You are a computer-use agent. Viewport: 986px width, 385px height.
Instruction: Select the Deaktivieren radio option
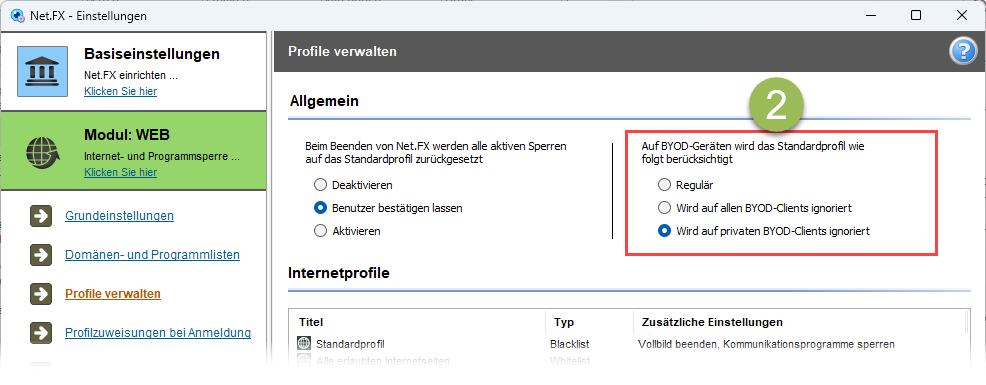tap(320, 185)
